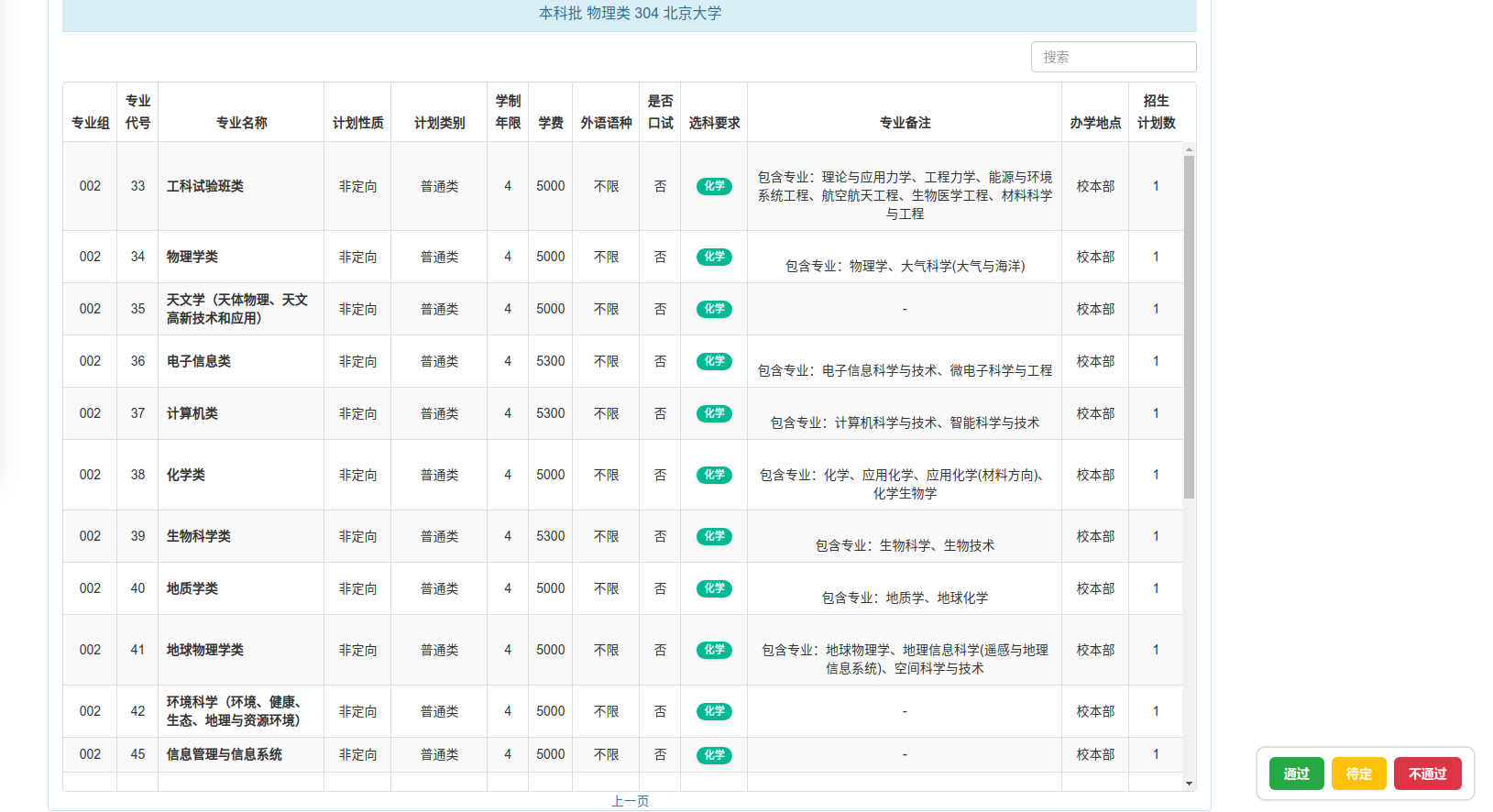Image resolution: width=1493 pixels, height=812 pixels.
Task: Select the 环境科学 major name
Action: (235, 711)
